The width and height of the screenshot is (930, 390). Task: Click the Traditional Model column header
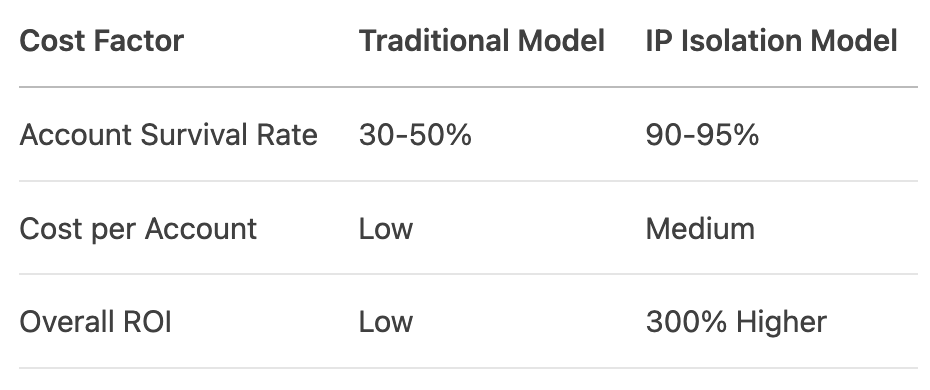[482, 41]
